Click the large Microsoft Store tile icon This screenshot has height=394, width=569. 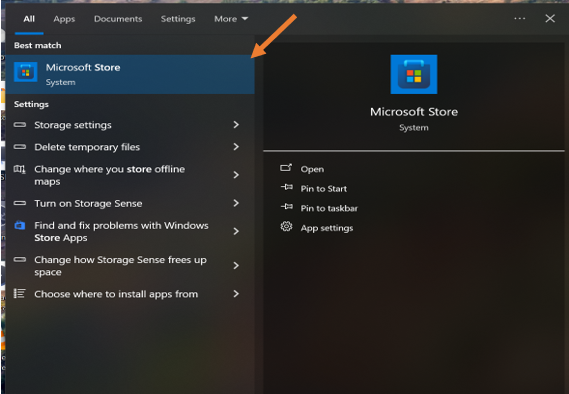(414, 74)
